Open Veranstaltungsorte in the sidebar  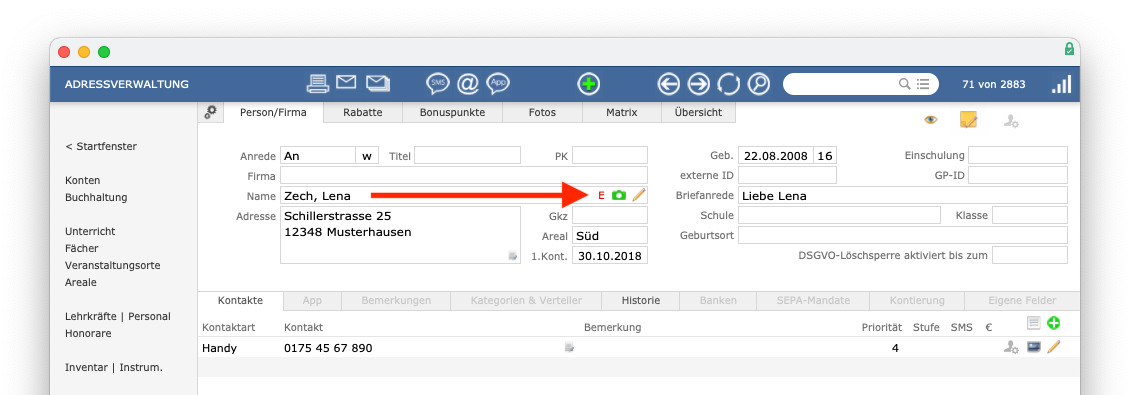pos(112,265)
